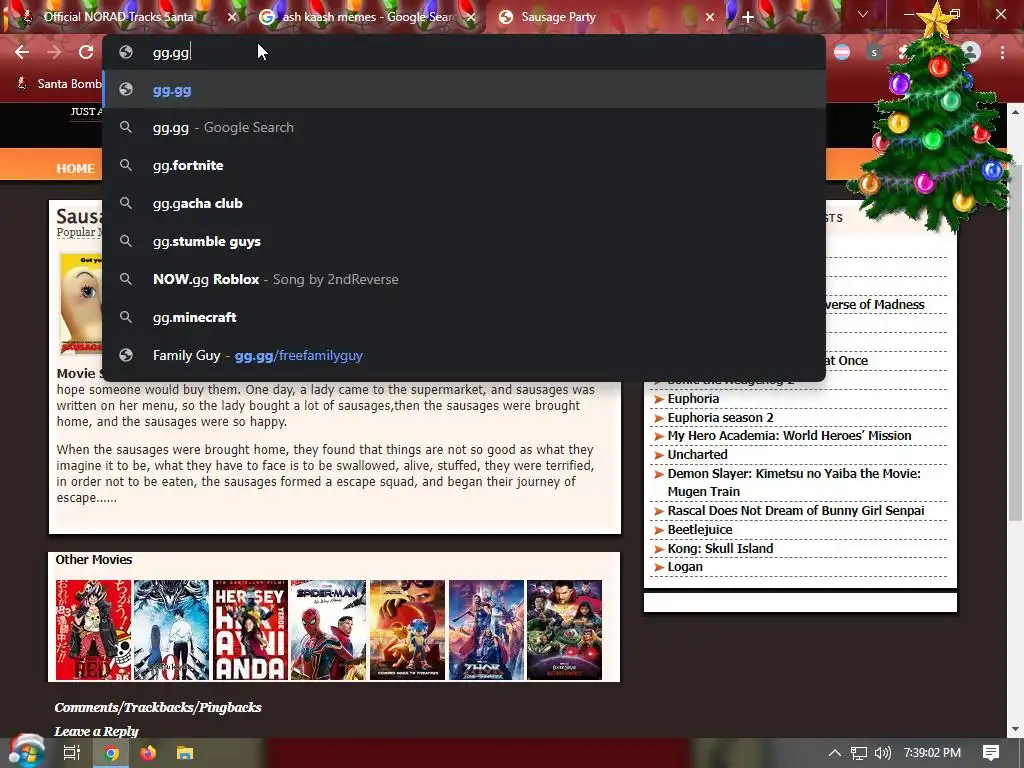The width and height of the screenshot is (1024, 768).
Task: Go to the HOME navigation link
Action: pyautogui.click(x=75, y=168)
